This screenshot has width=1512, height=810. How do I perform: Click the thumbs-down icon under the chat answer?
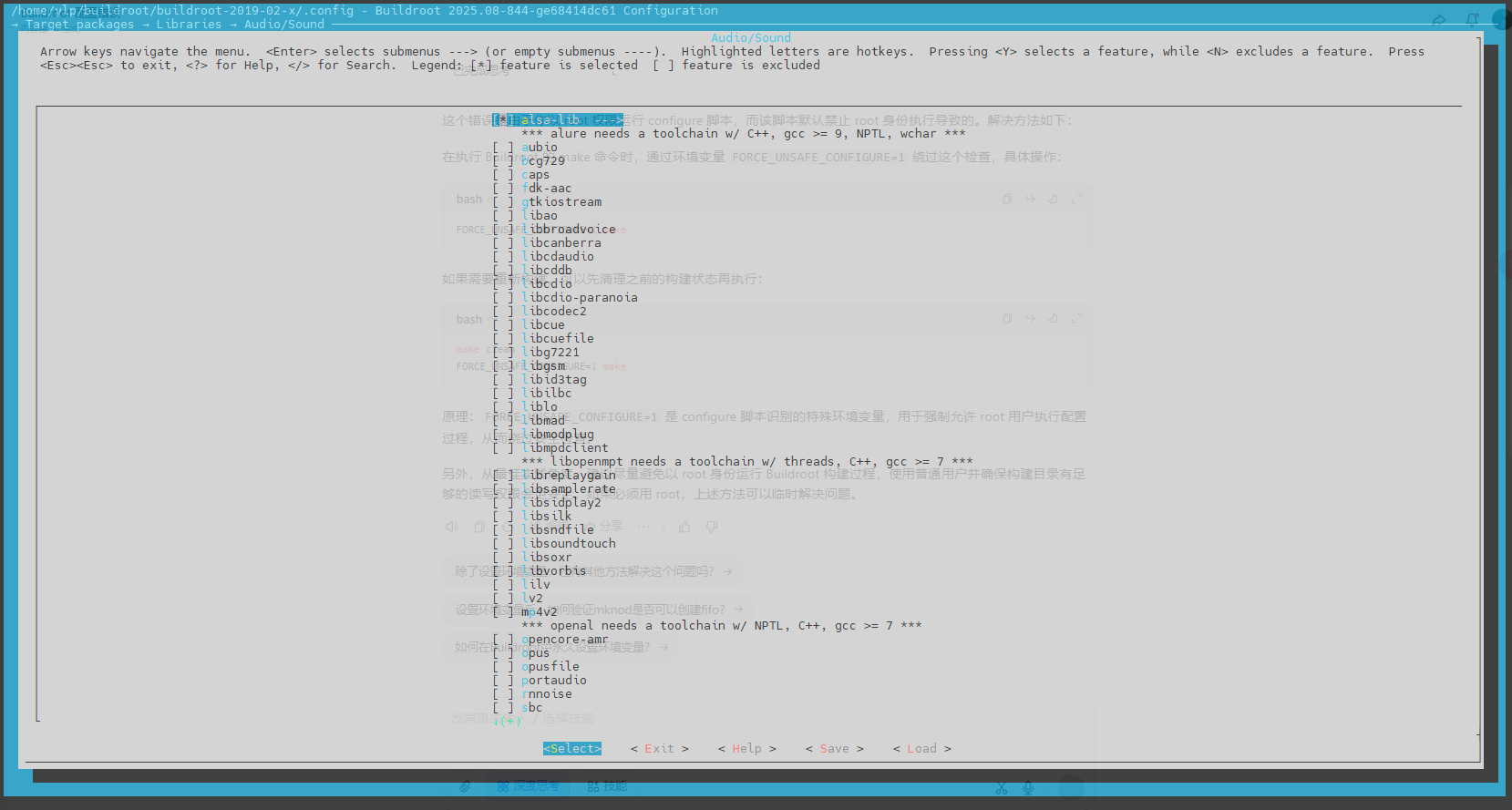pos(712,527)
